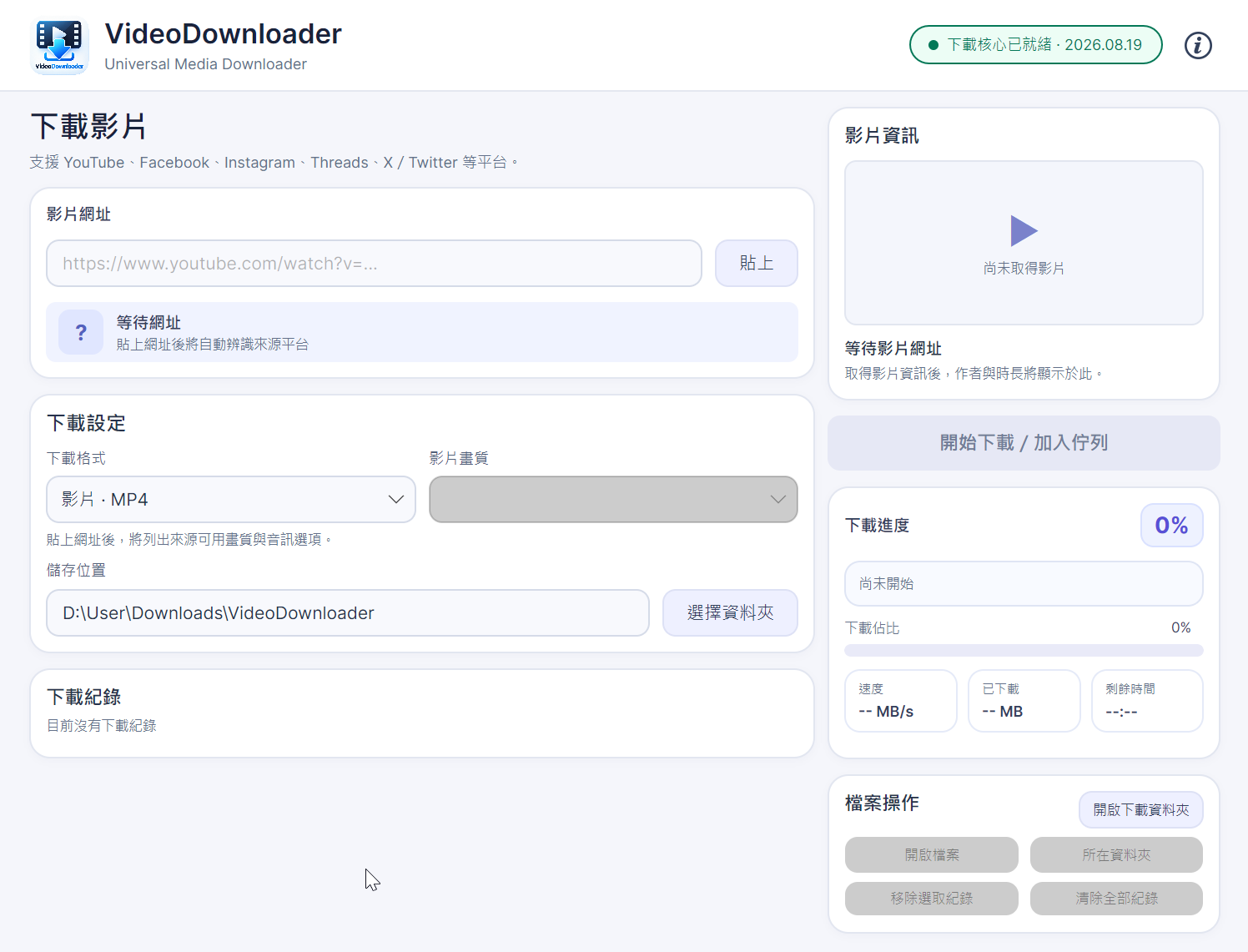Click the green core status badge
The height and width of the screenshot is (952, 1248).
point(1035,45)
